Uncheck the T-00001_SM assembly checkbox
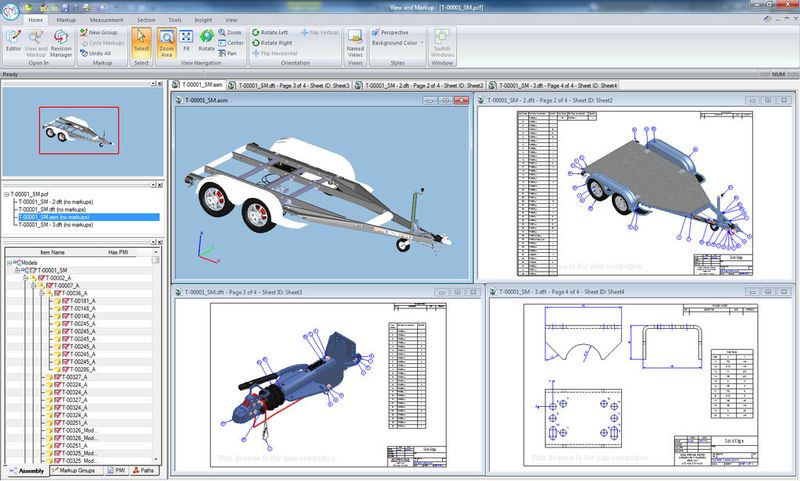Screen dimensions: 800x481 click(34, 270)
